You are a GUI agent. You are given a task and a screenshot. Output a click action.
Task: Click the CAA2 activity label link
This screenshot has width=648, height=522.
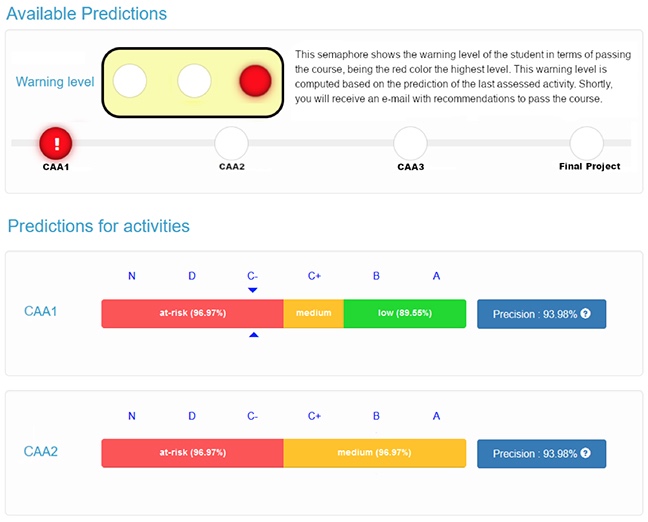[41, 451]
